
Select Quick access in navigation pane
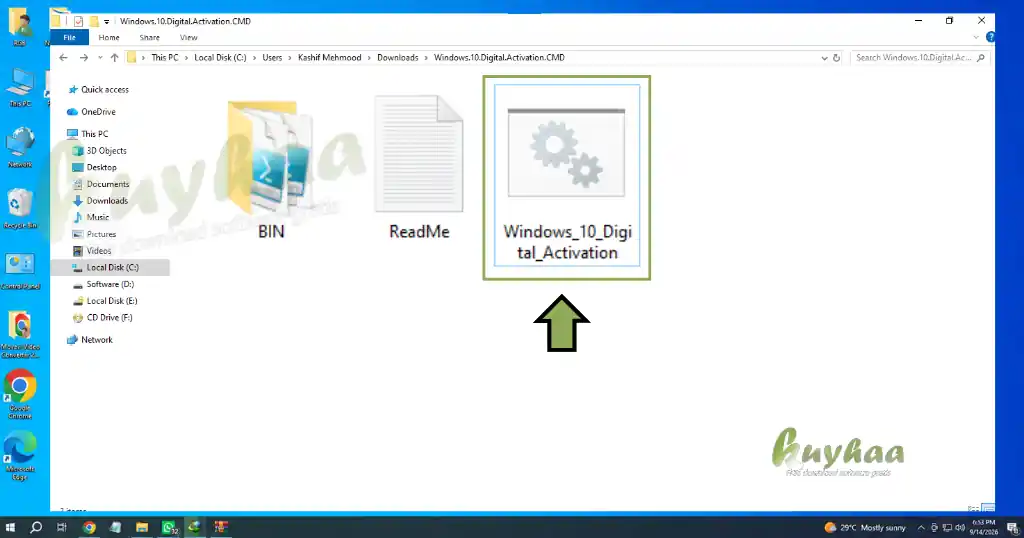point(98,89)
